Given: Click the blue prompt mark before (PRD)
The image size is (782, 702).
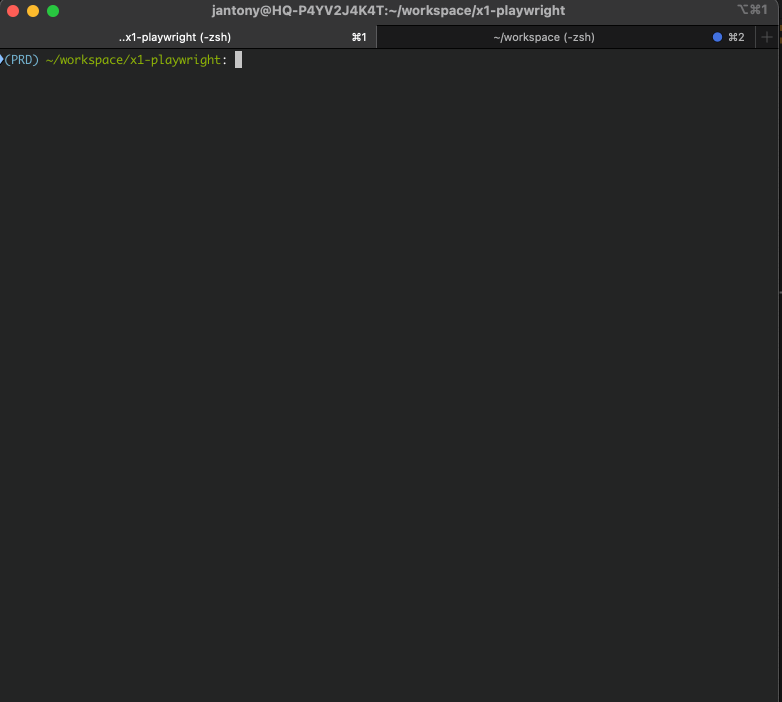Looking at the screenshot, I should pos(1,60).
